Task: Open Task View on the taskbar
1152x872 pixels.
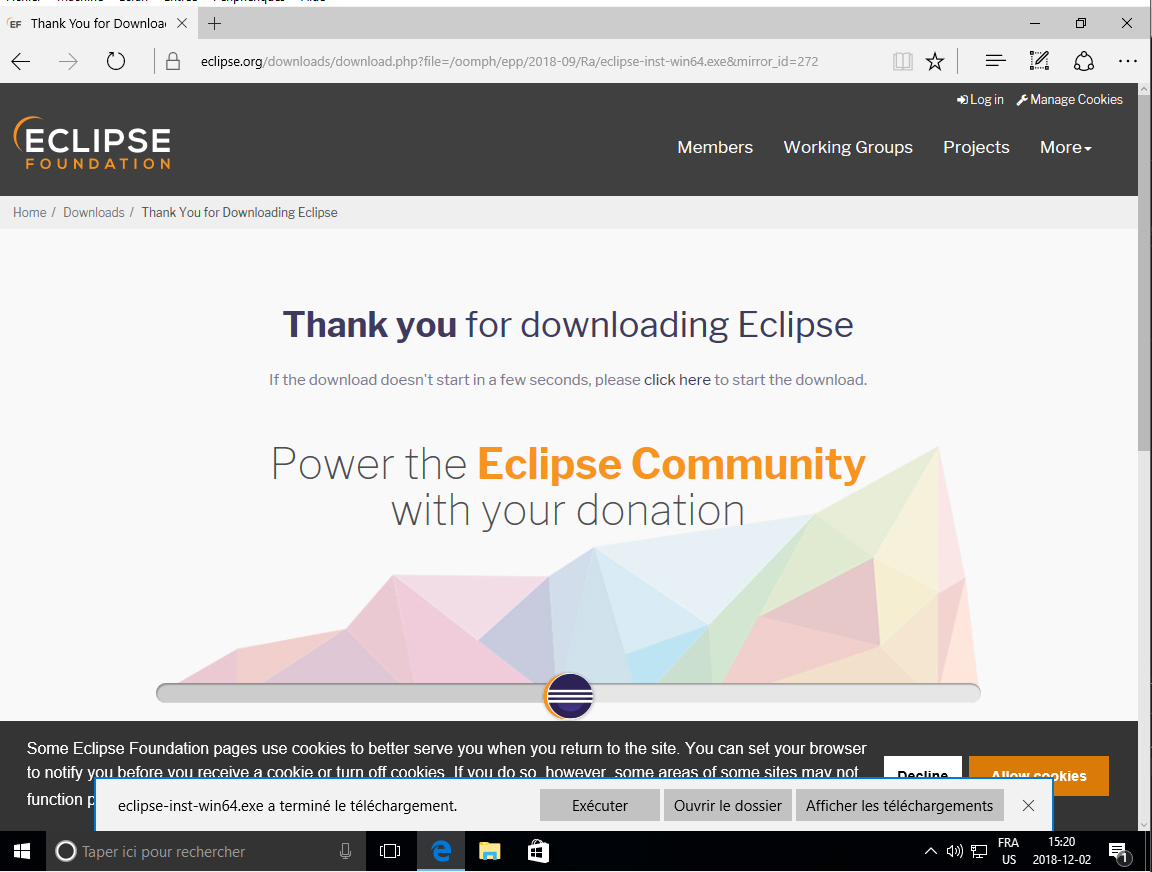Action: click(x=390, y=851)
